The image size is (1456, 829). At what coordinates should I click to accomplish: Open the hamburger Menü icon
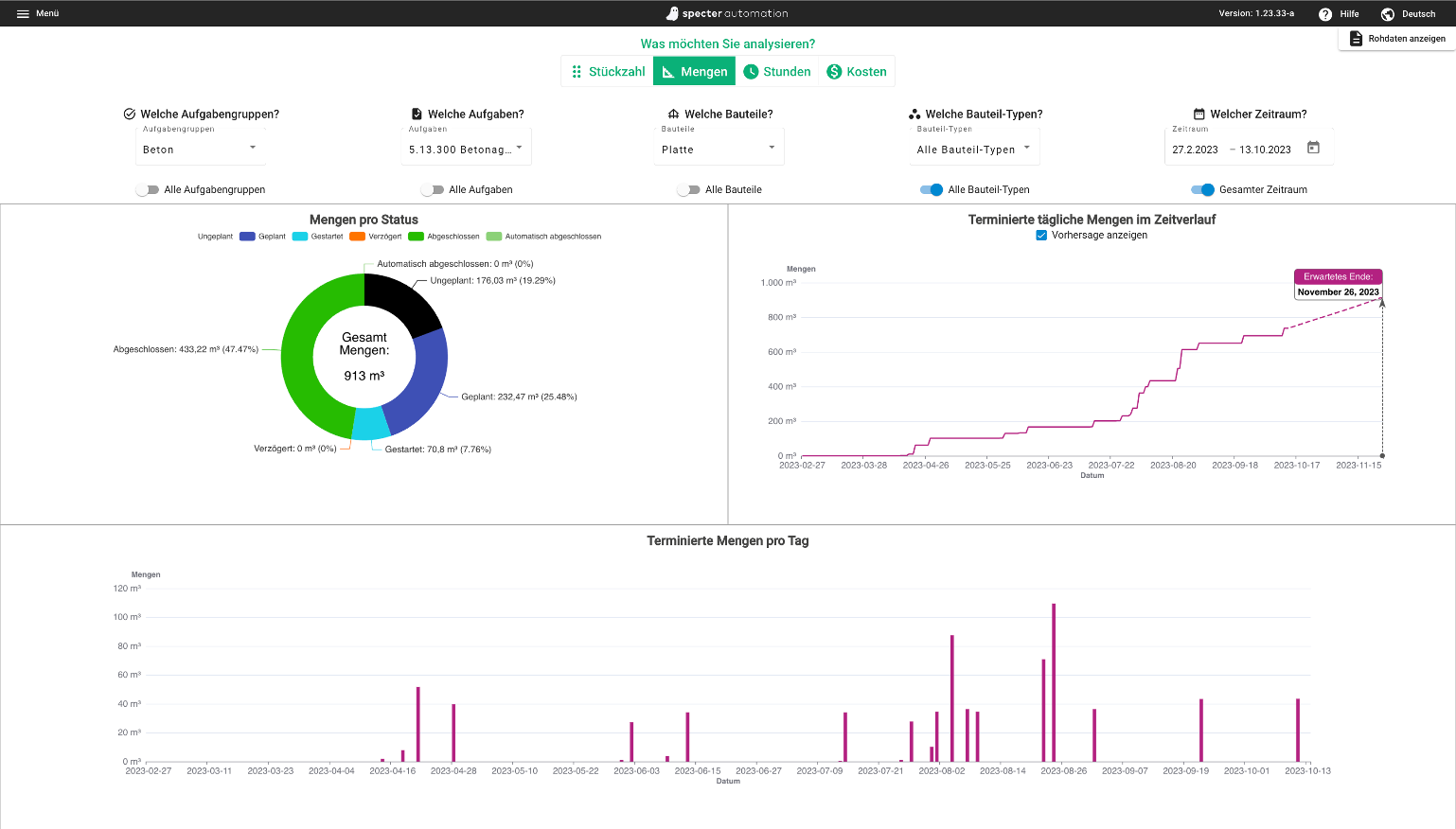pyautogui.click(x=24, y=13)
